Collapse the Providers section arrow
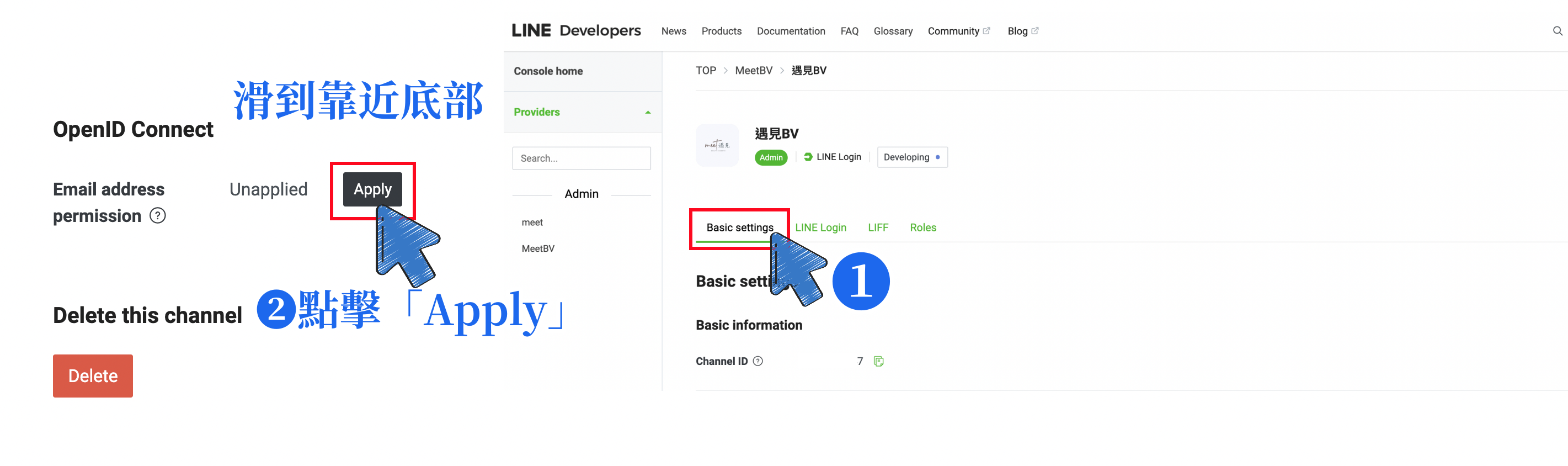Screen dimensions: 1568x466 point(648,113)
